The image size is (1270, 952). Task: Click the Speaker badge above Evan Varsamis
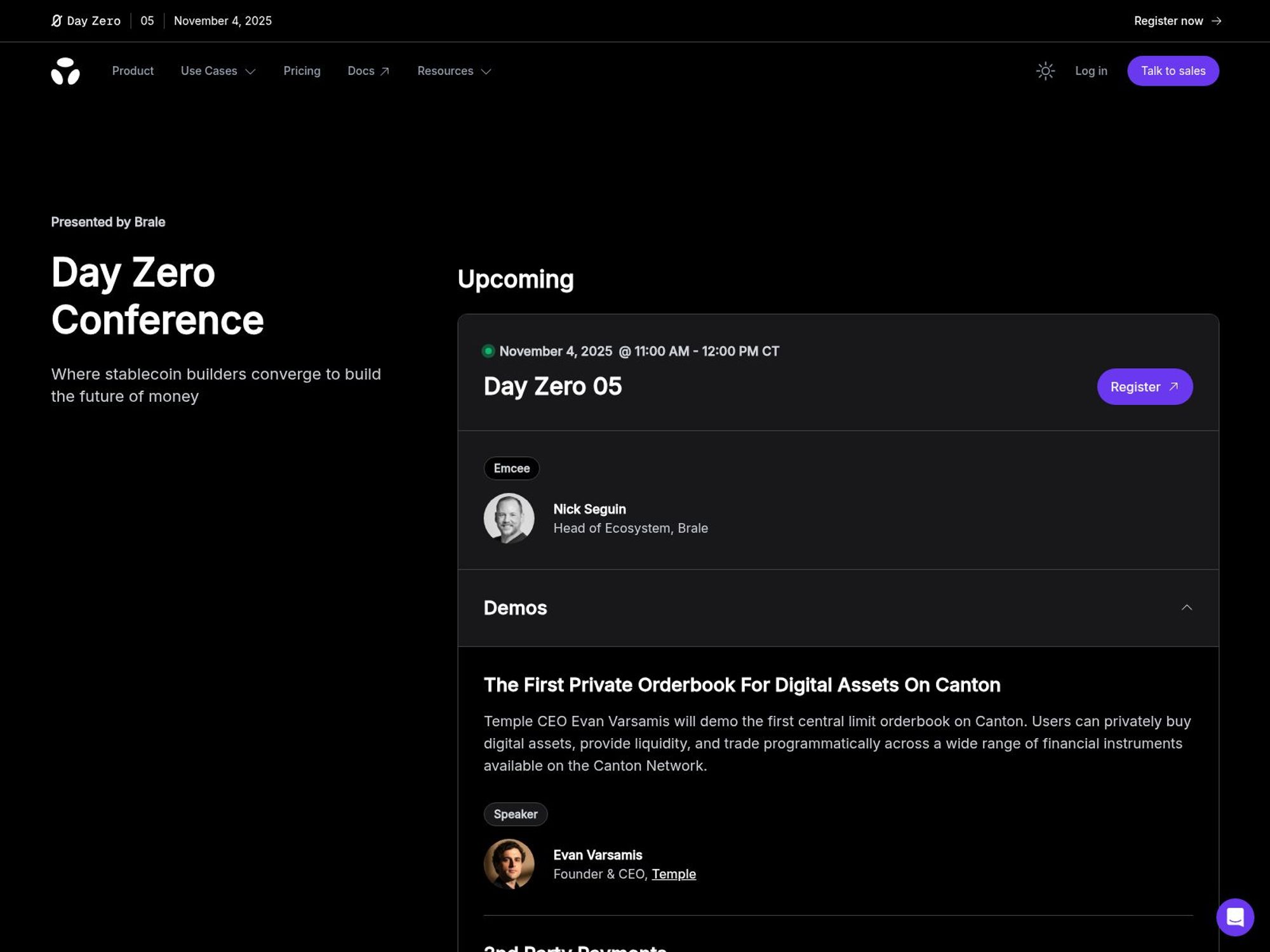516,814
